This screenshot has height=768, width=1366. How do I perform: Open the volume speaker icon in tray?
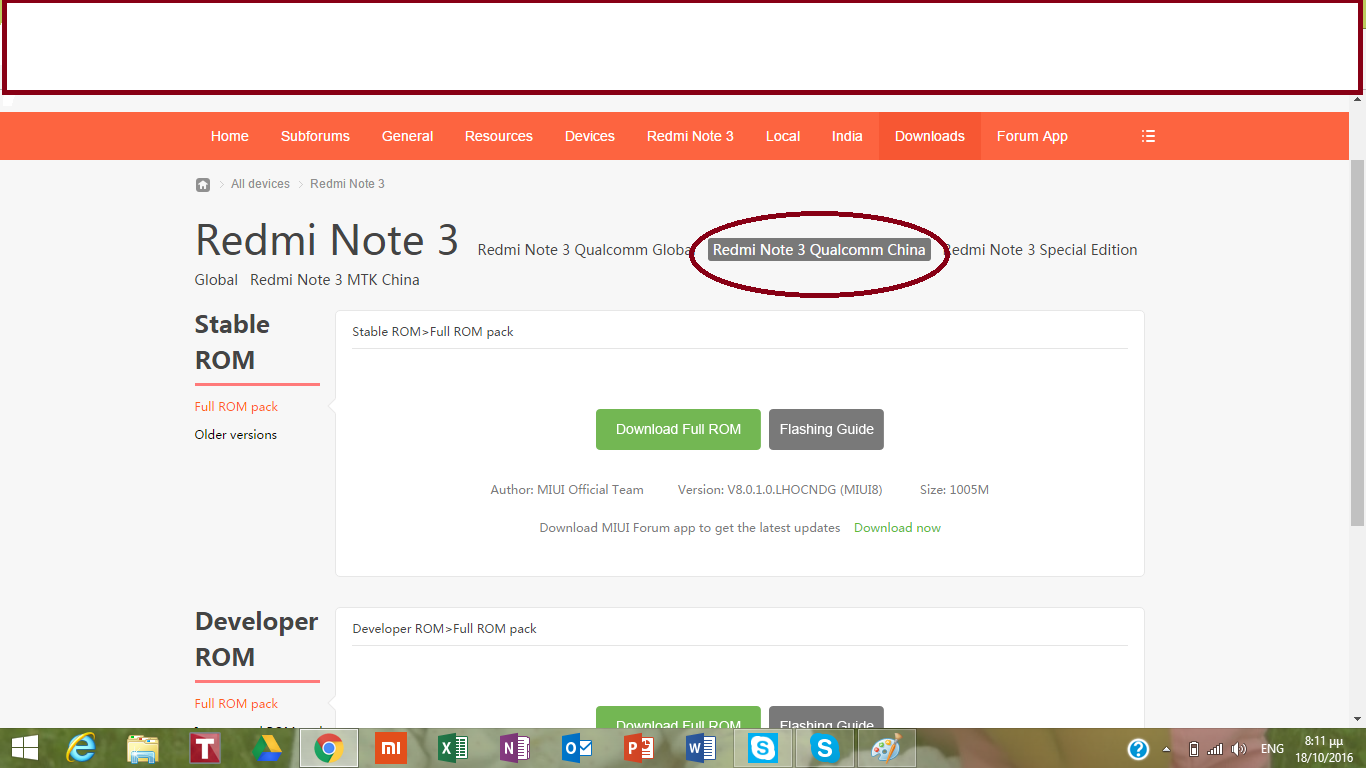(x=1239, y=749)
